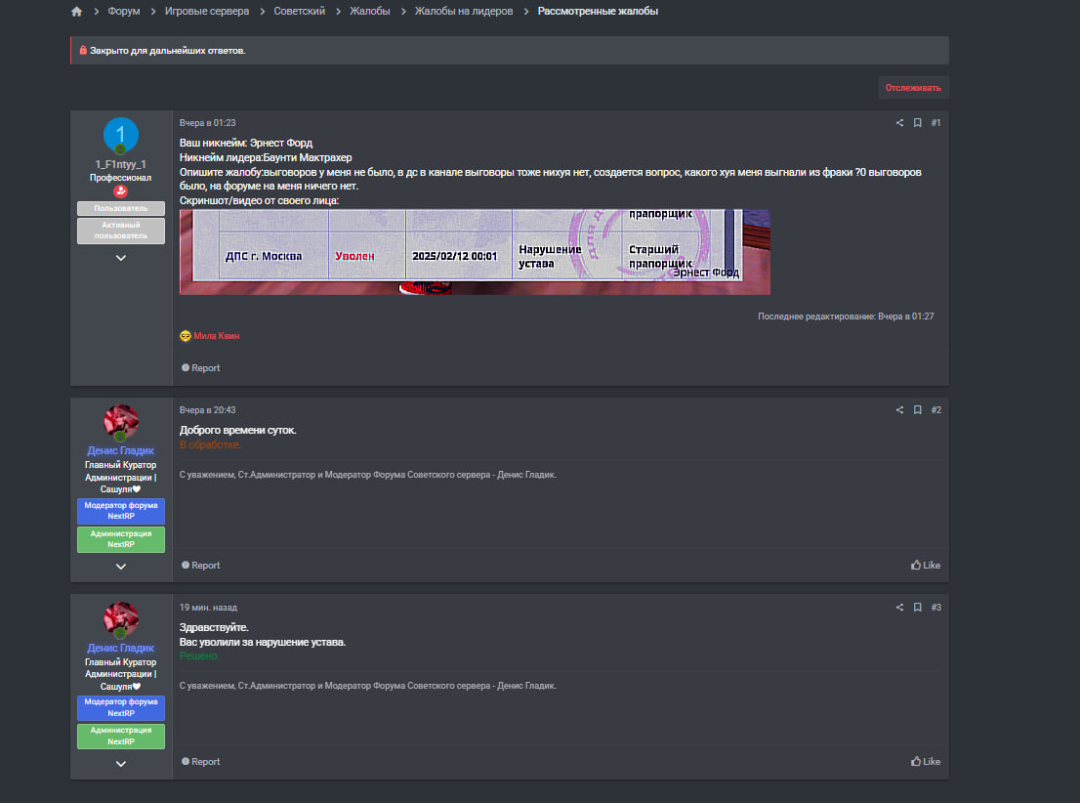Open Жалобы на лидеров breadcrumb

(463, 12)
